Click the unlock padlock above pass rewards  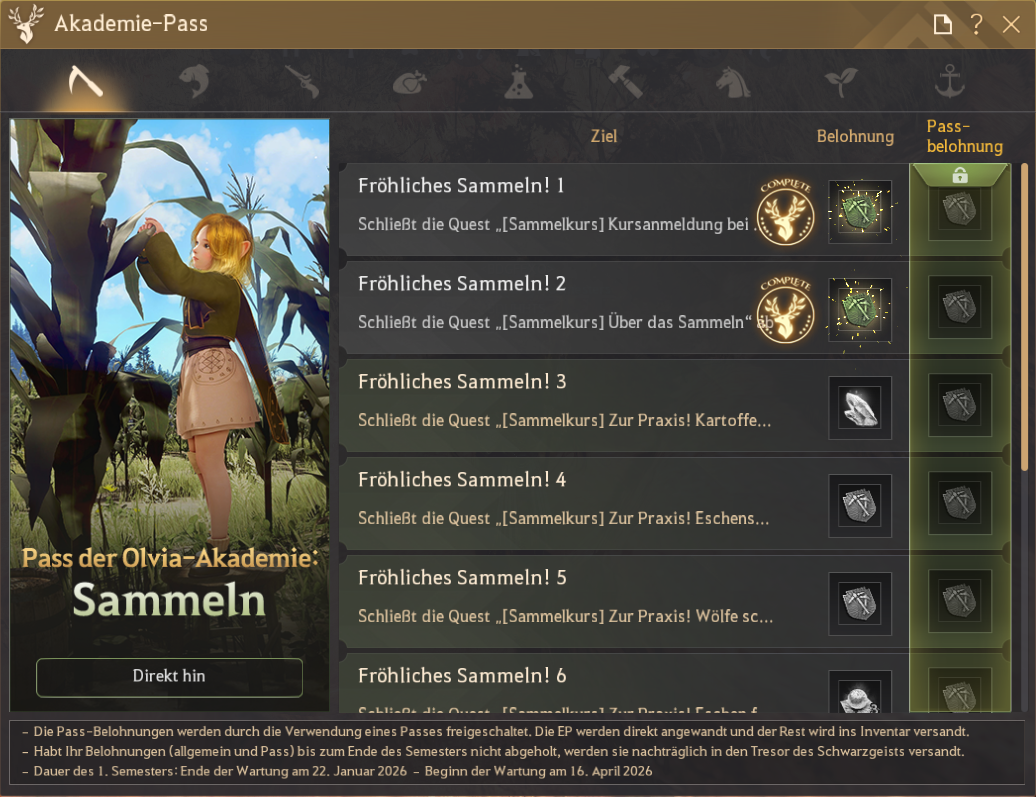960,175
